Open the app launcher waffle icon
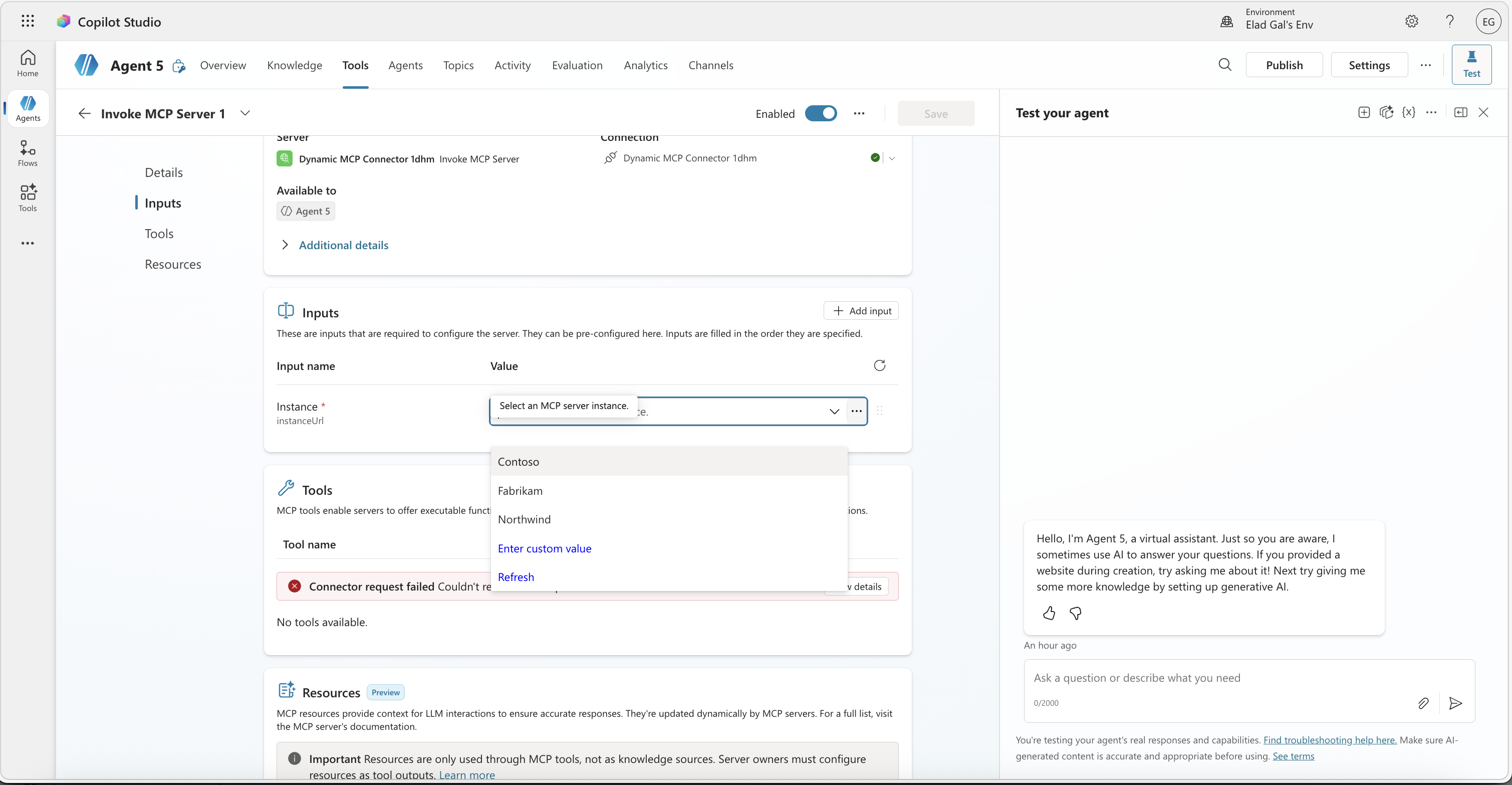The height and width of the screenshot is (785, 1512). (28, 21)
